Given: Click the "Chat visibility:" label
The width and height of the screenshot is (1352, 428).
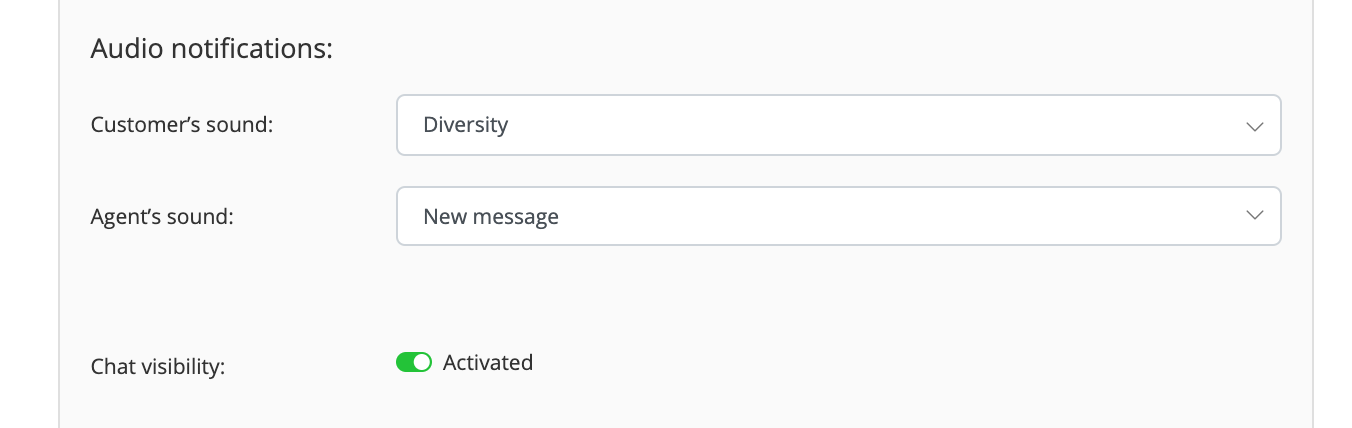Looking at the screenshot, I should [x=157, y=367].
